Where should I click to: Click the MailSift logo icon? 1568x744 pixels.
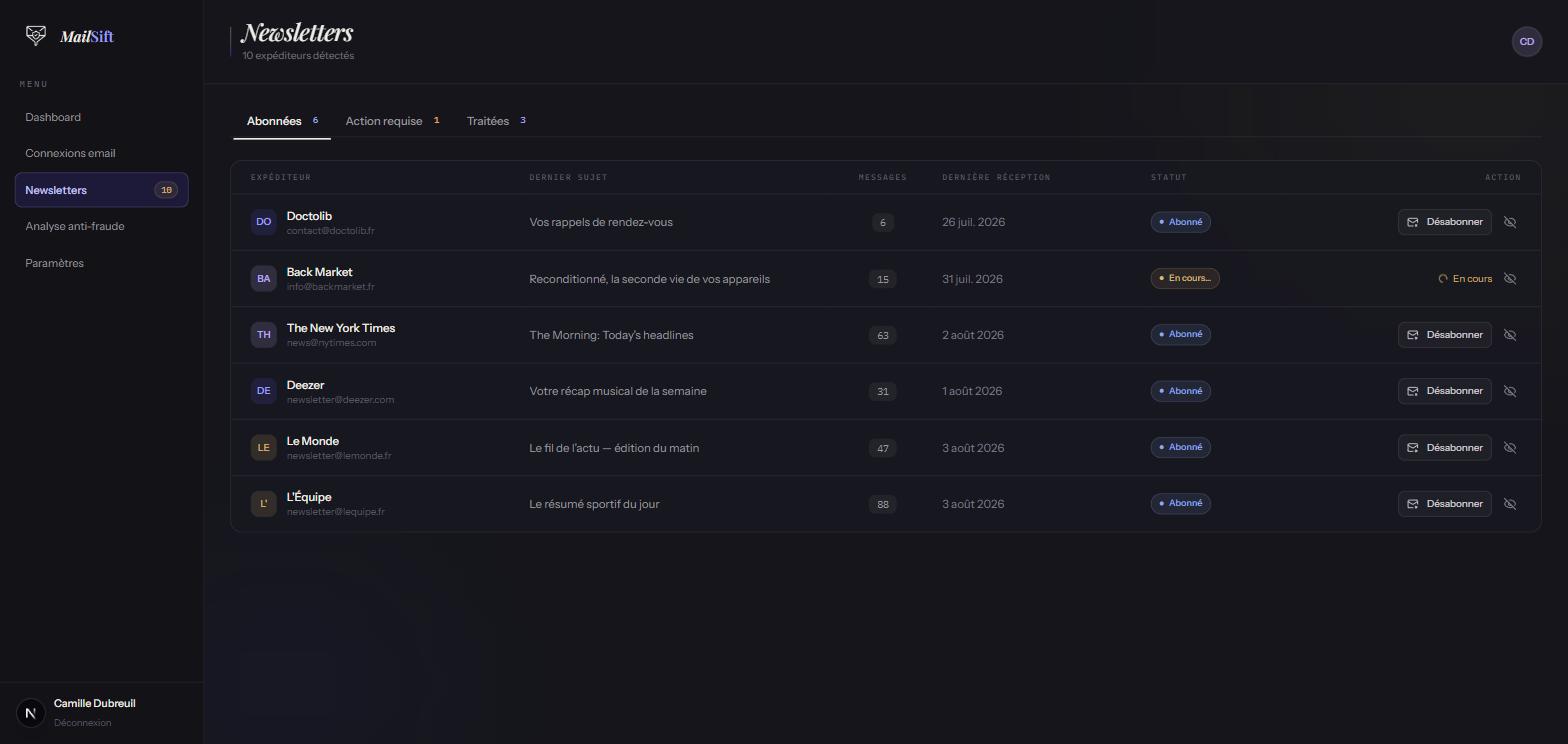coord(35,36)
